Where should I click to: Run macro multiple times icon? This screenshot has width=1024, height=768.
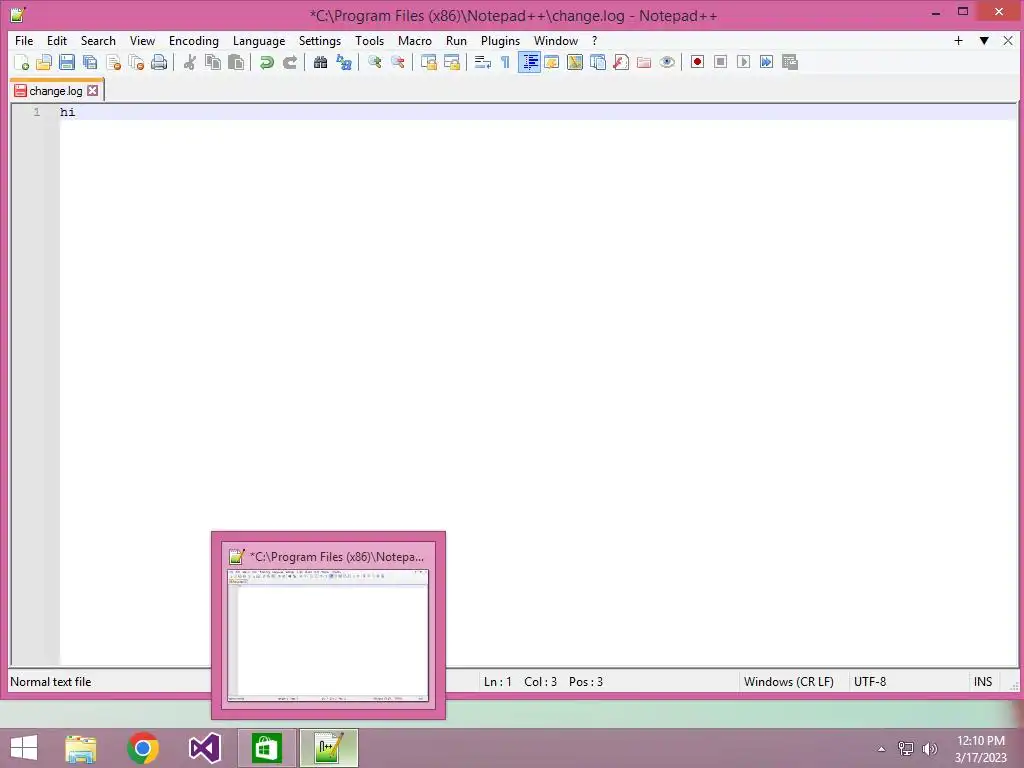[x=767, y=62]
